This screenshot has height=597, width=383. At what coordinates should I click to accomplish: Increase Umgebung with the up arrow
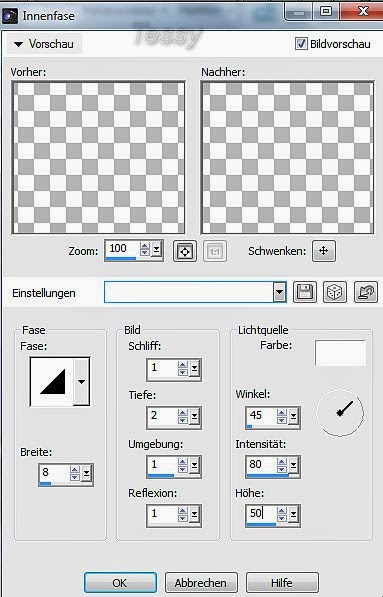pos(183,462)
